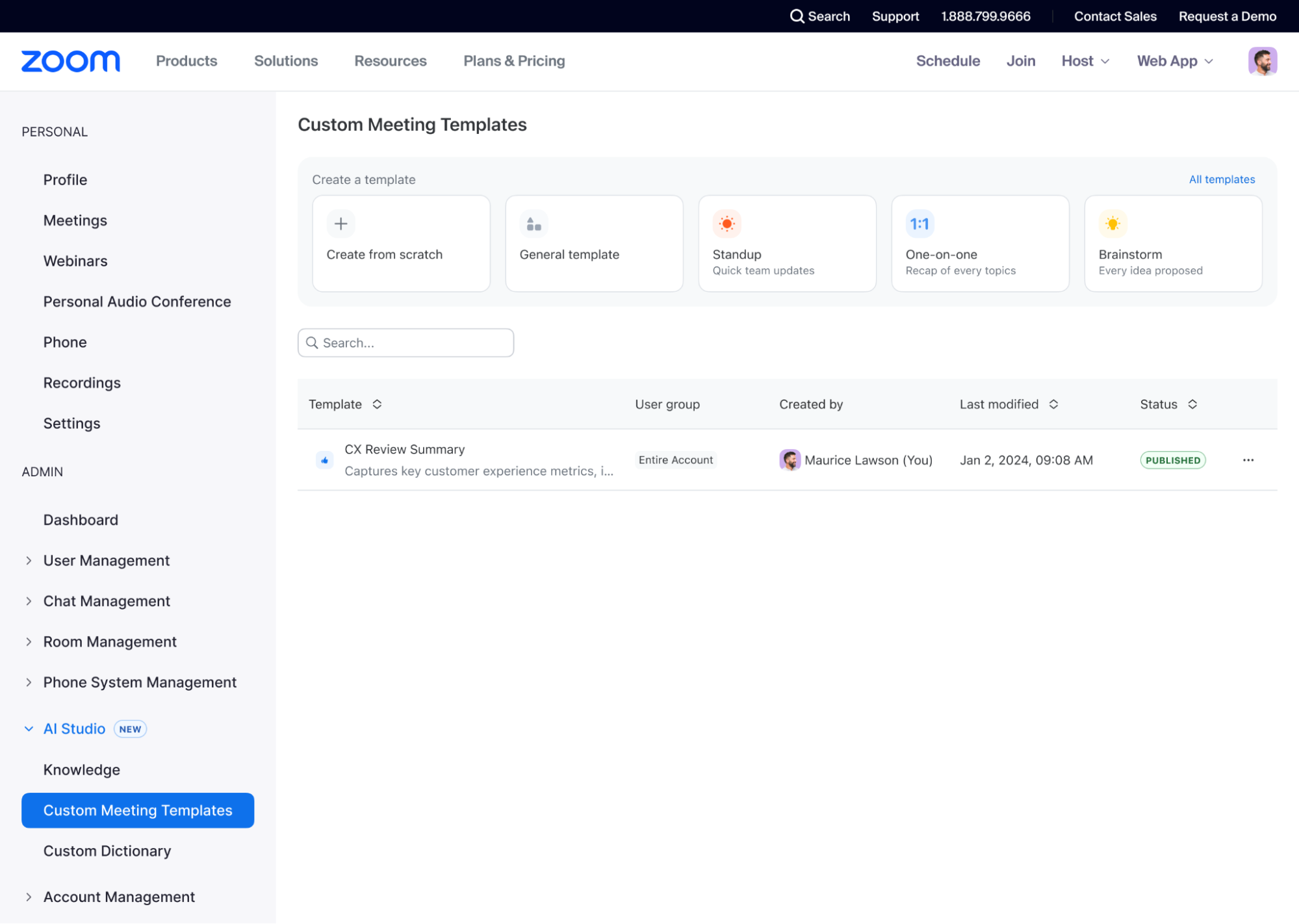Open Meetings in the sidebar
The image size is (1299, 924).
(75, 221)
